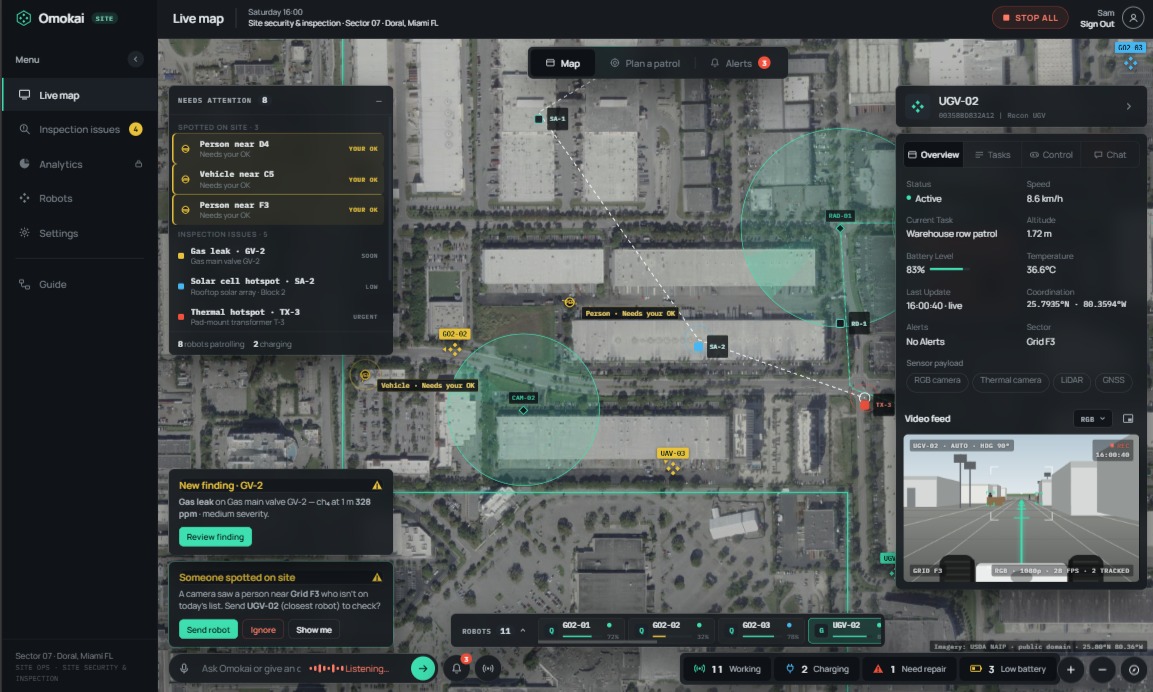Filter by 2 Charging status
The width and height of the screenshot is (1153, 692).
817,669
